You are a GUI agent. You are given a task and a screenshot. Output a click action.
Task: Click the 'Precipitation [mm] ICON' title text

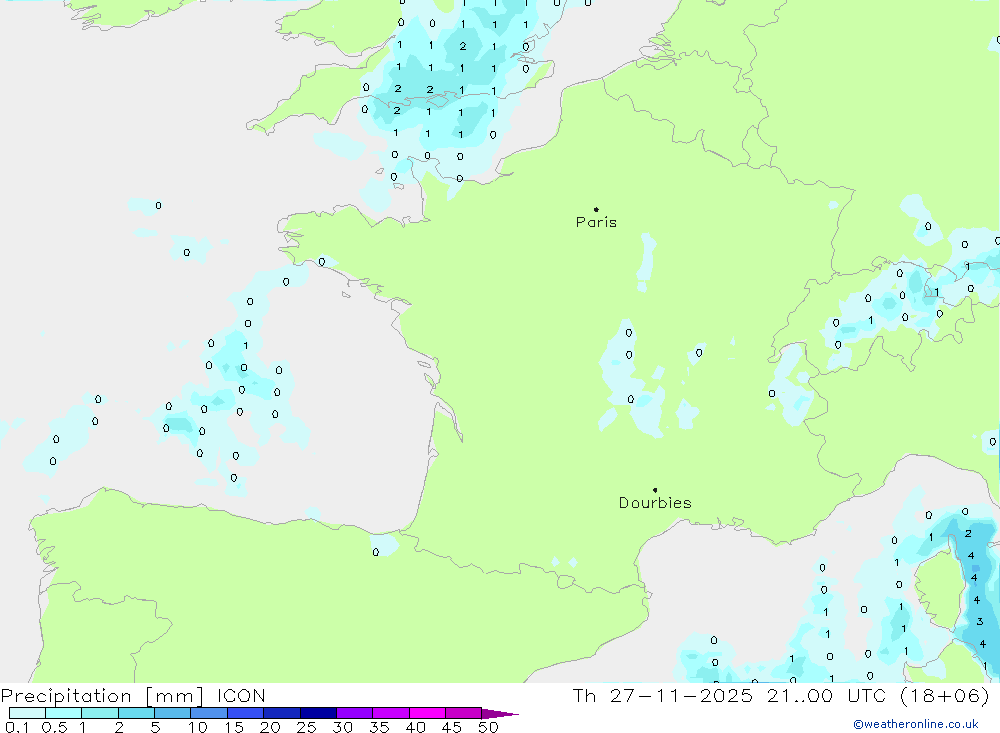tap(133, 696)
